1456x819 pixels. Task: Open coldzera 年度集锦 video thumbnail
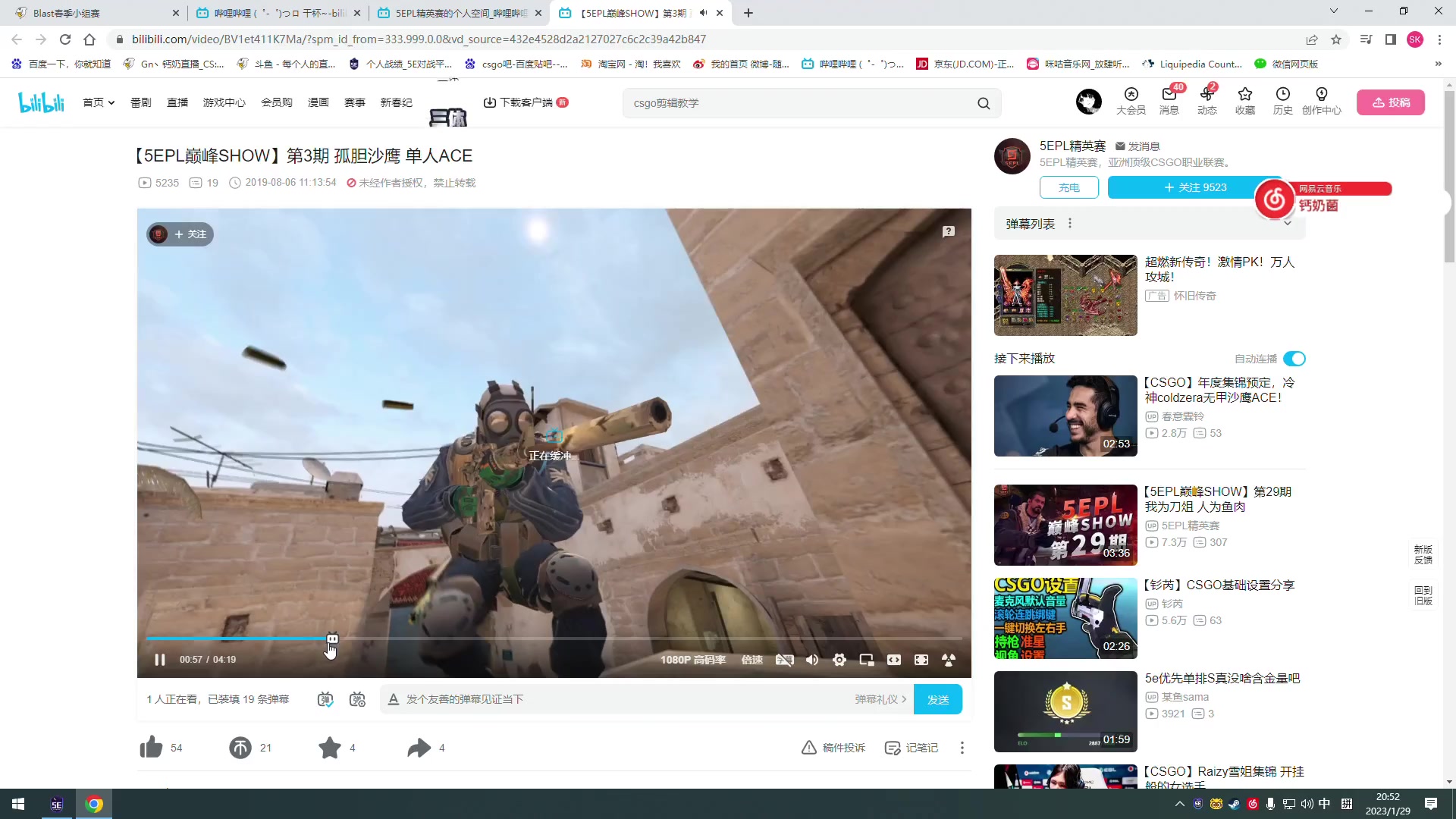(1065, 416)
